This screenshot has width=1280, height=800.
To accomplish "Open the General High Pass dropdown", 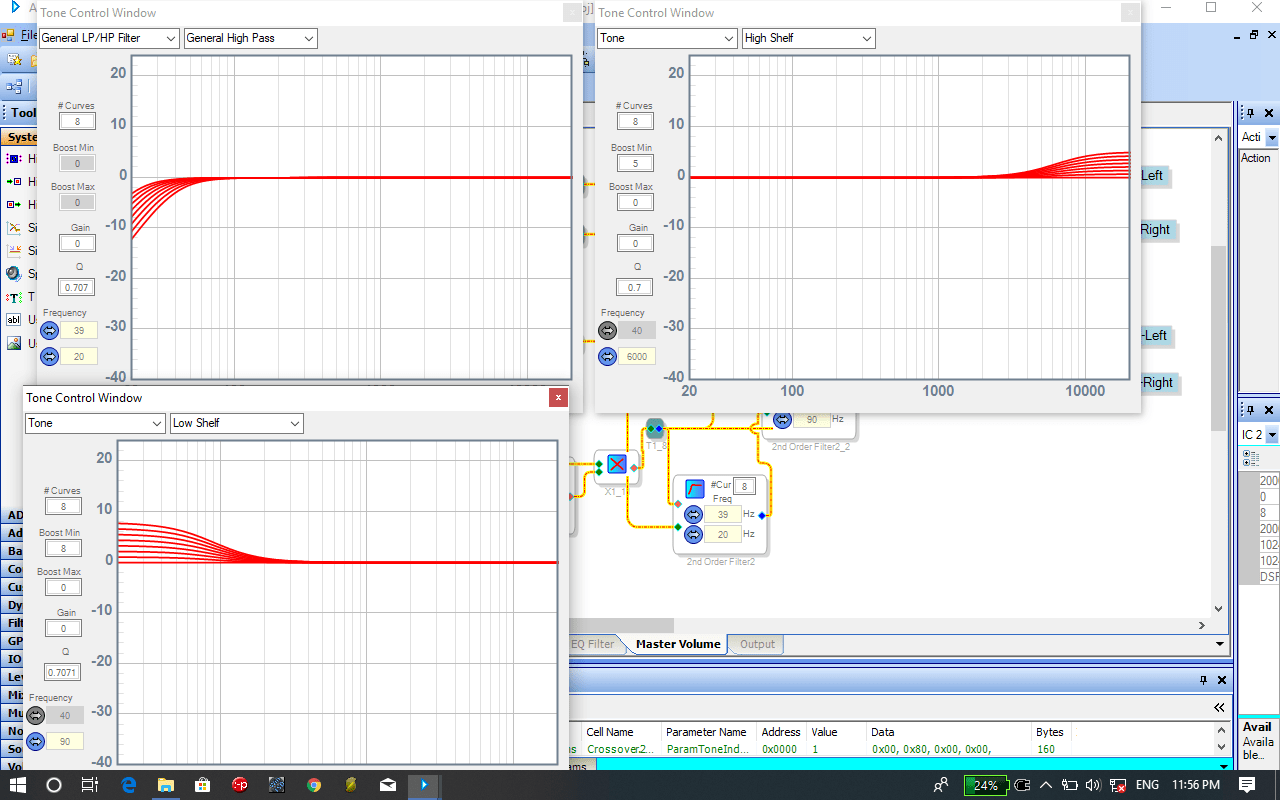I will [250, 38].
